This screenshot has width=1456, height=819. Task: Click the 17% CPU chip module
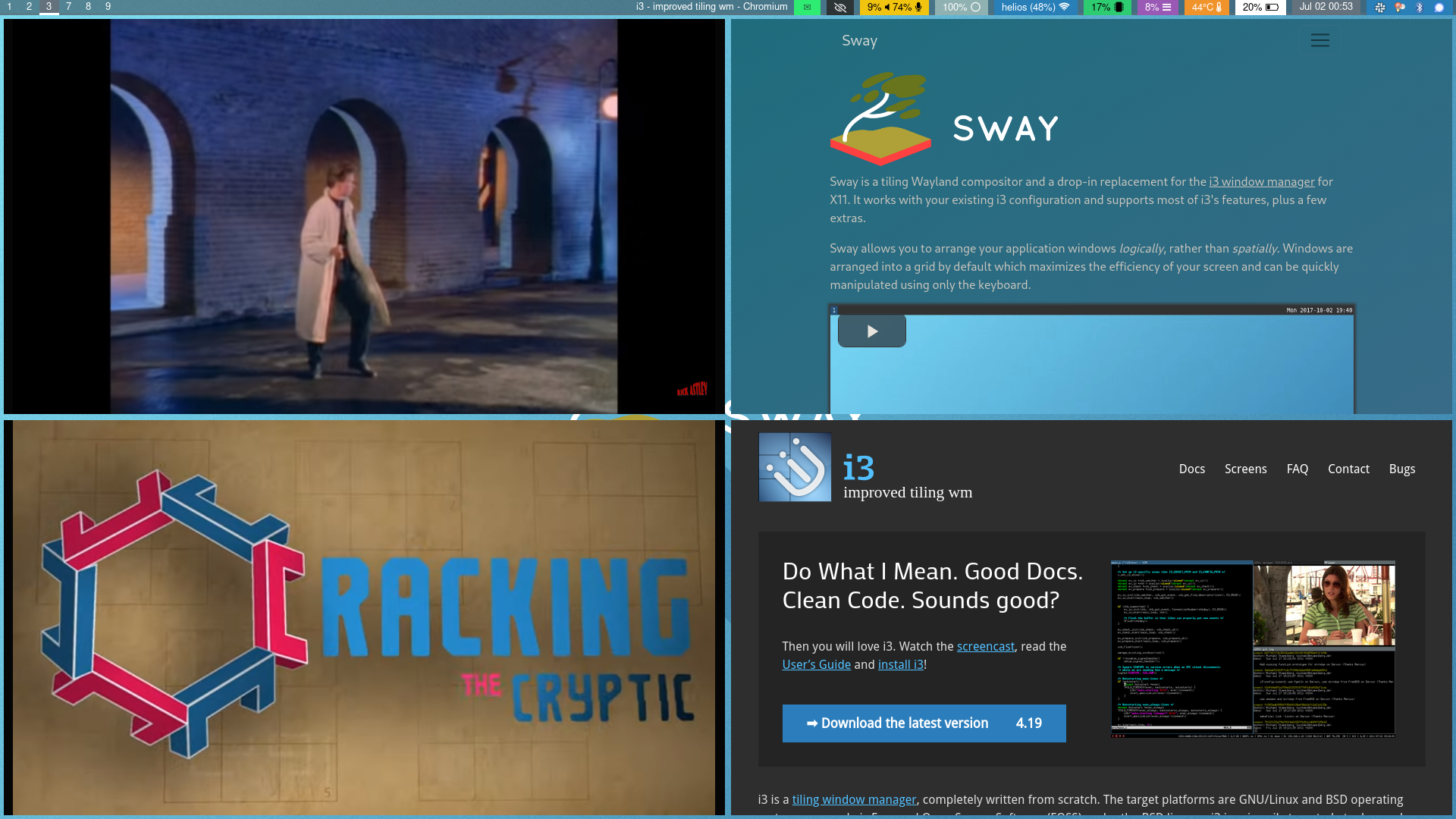(x=1107, y=7)
